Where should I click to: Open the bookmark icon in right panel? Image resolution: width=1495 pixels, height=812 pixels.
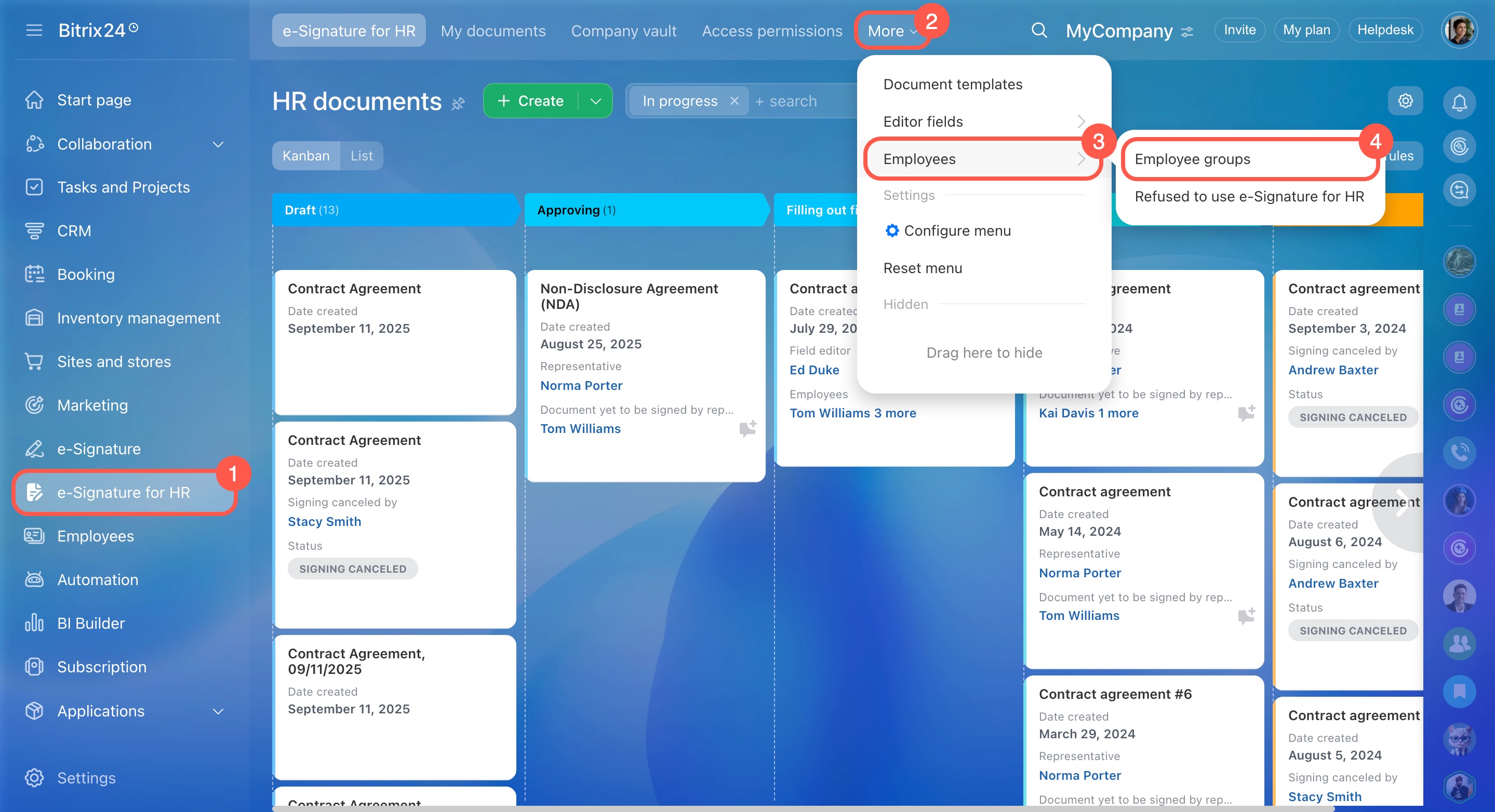(1459, 691)
